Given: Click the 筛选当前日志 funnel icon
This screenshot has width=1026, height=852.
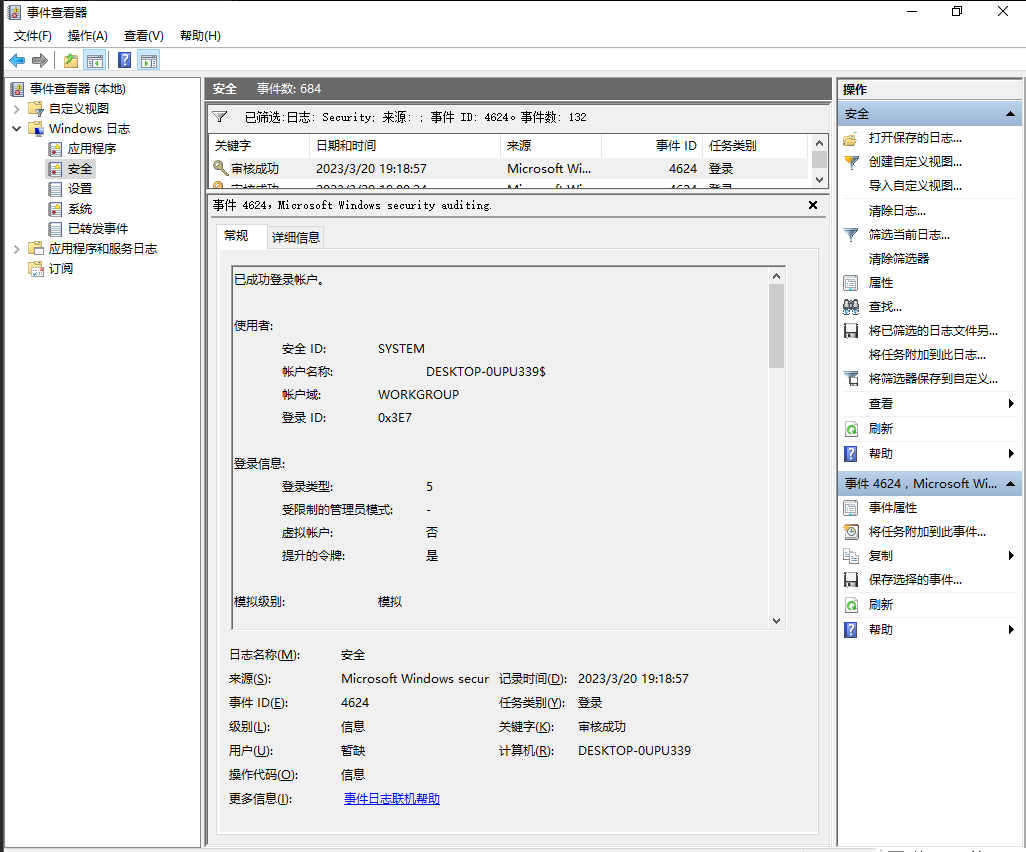Looking at the screenshot, I should point(851,235).
